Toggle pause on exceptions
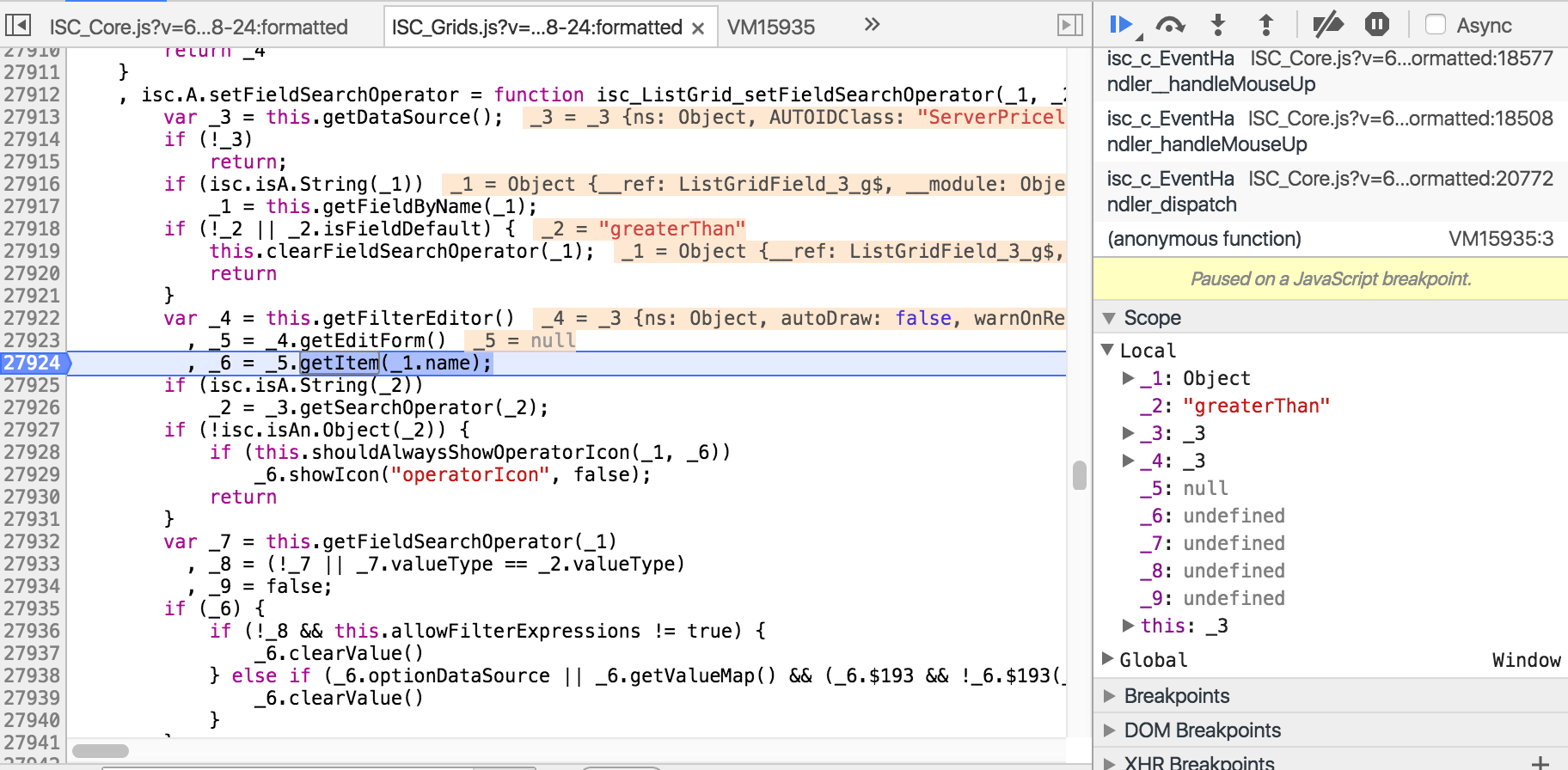 tap(1377, 25)
